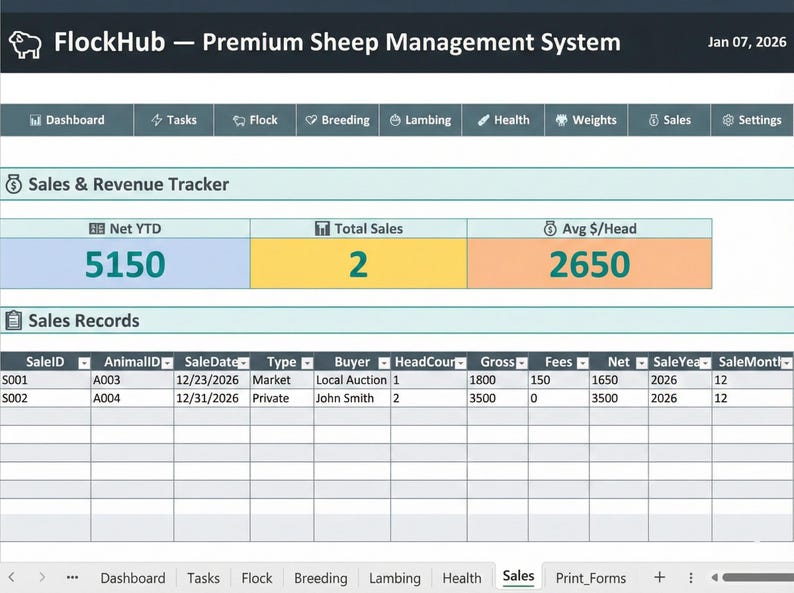Click the Settings gear icon
794x593 pixels.
tap(728, 120)
